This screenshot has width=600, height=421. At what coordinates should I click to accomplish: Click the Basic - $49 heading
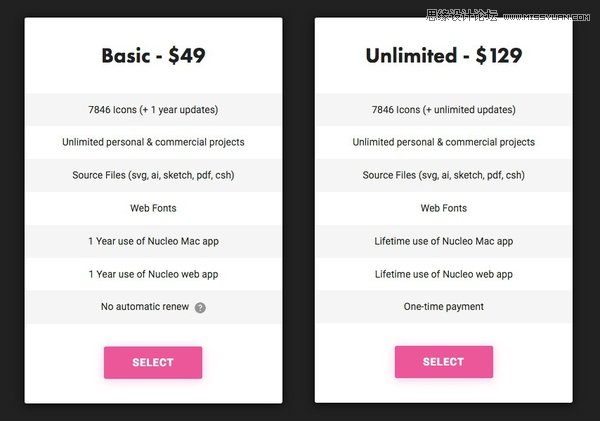click(153, 55)
